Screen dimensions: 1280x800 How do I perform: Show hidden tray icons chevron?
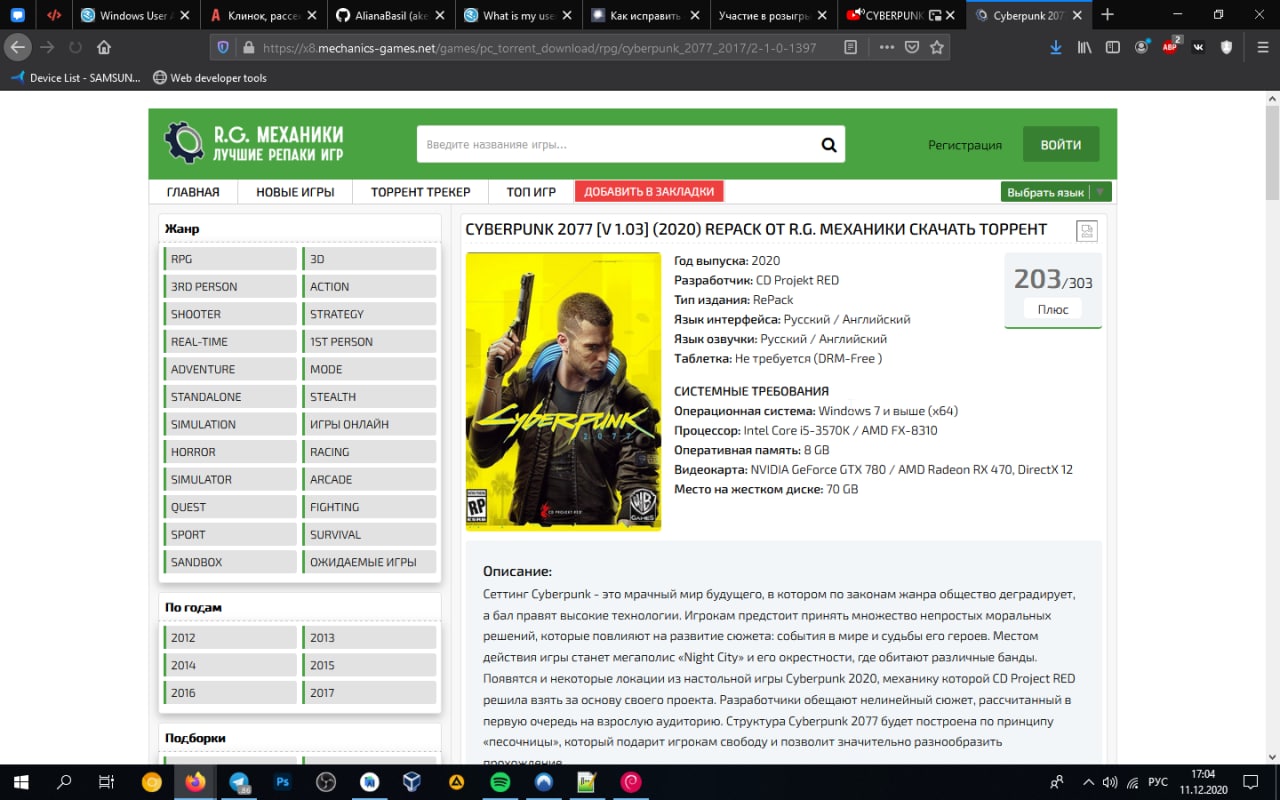pos(1086,782)
